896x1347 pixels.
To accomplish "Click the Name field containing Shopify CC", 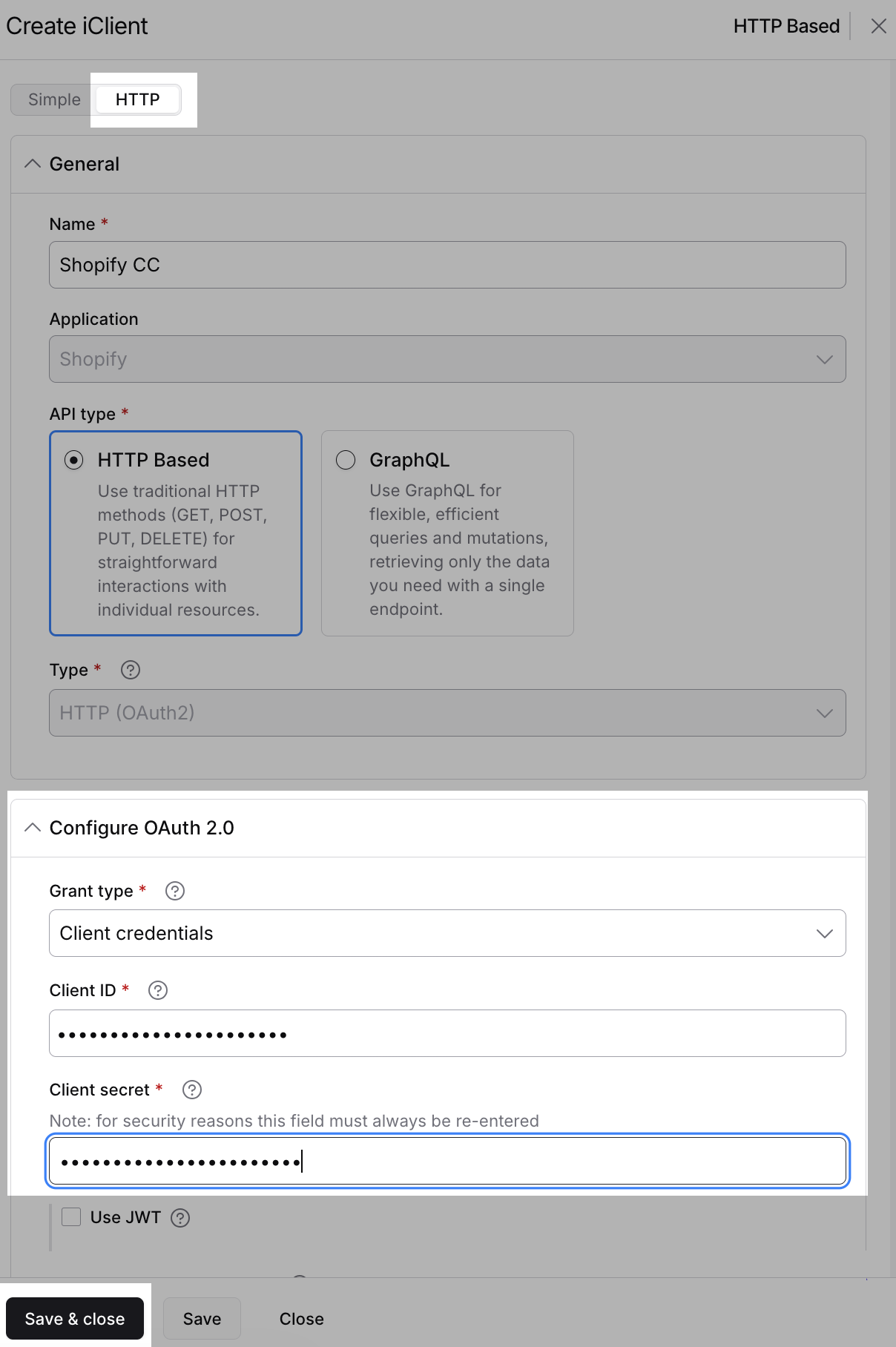I will 447,265.
